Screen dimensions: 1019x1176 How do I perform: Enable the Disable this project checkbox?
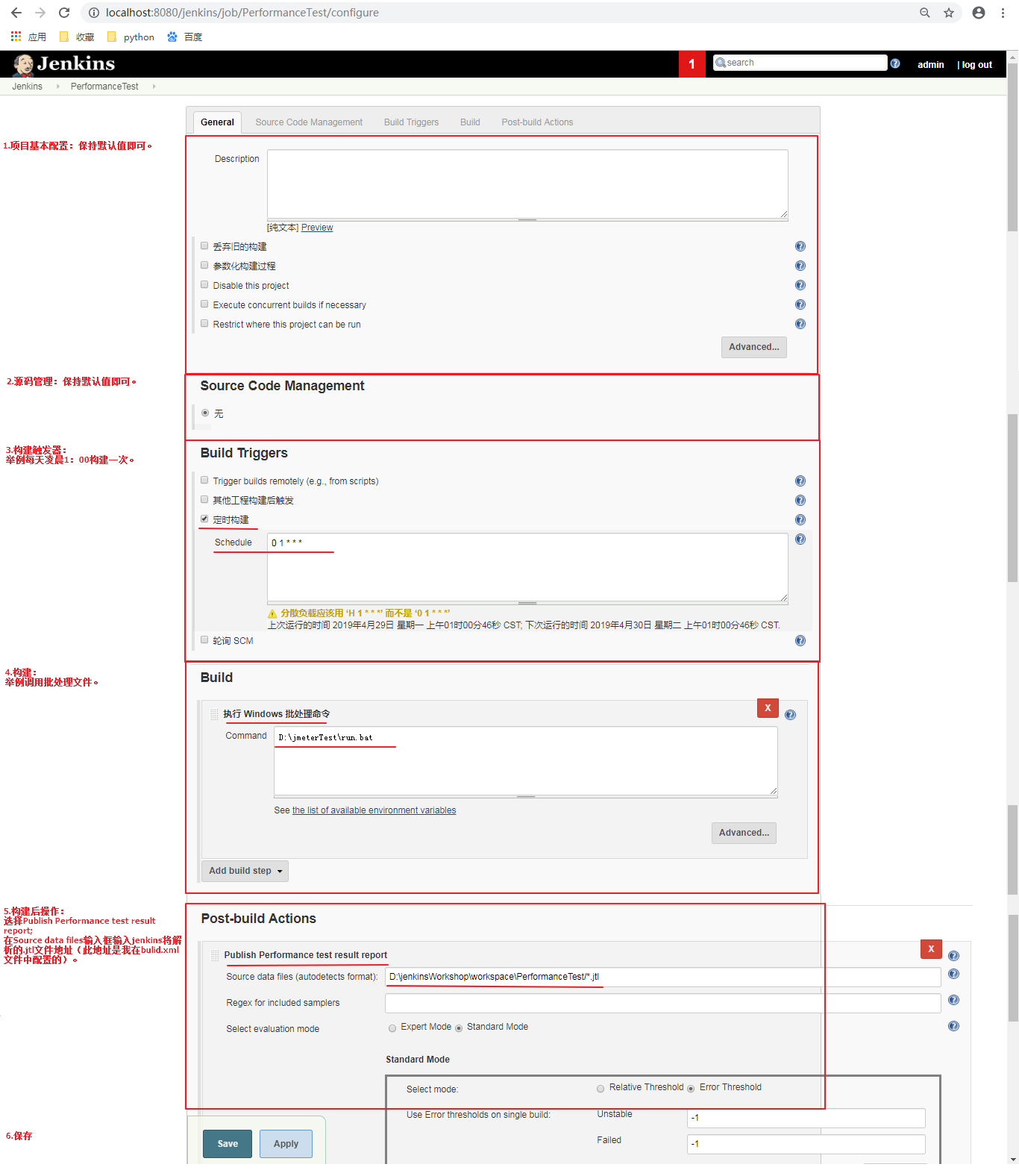pyautogui.click(x=204, y=284)
